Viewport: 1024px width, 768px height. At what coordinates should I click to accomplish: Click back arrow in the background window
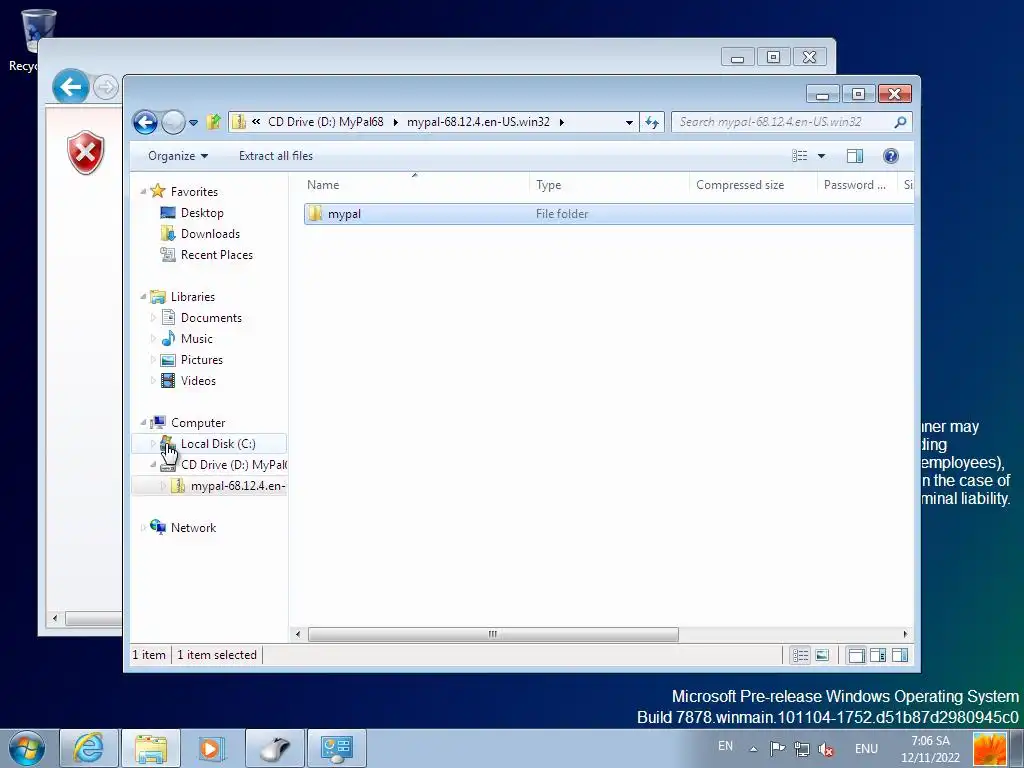click(x=71, y=86)
